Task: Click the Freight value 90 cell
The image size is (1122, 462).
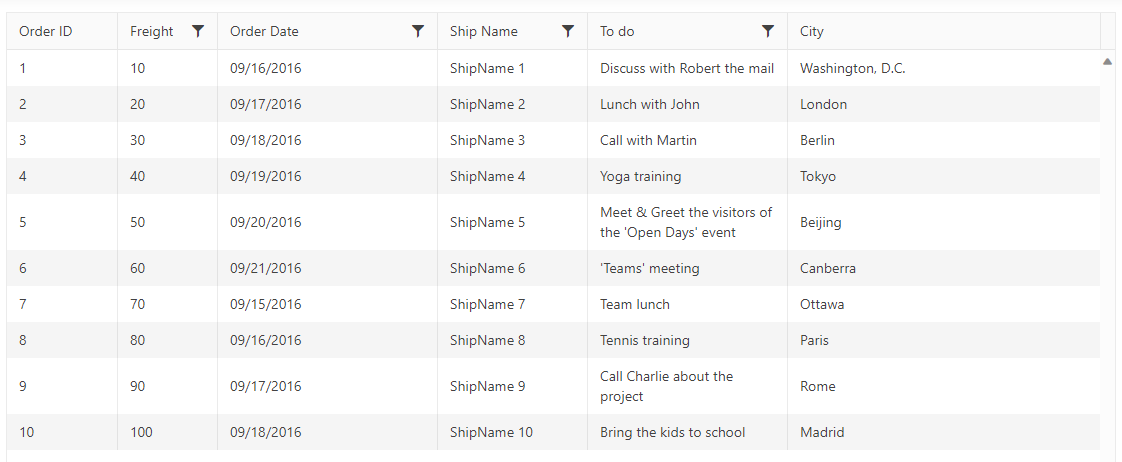Action: pos(167,386)
